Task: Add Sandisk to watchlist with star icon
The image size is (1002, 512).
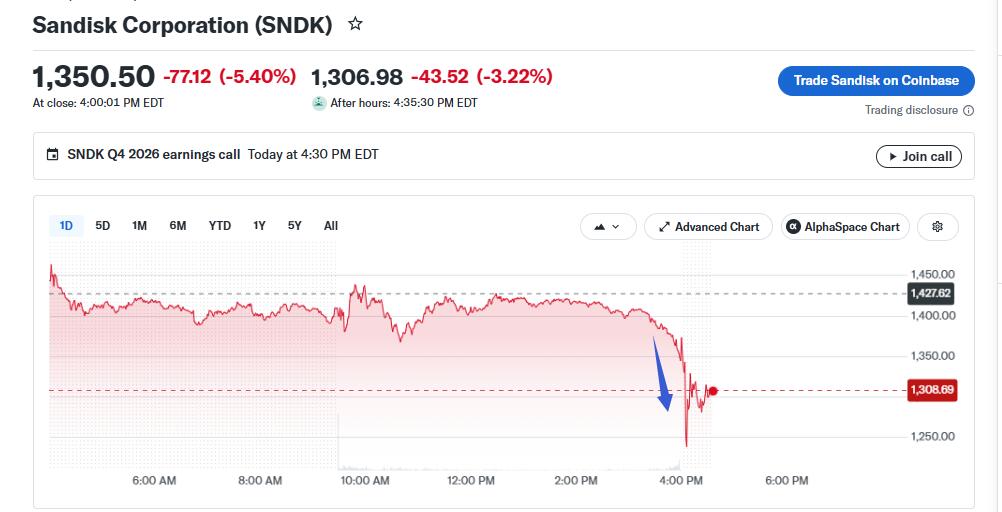Action: (x=355, y=24)
